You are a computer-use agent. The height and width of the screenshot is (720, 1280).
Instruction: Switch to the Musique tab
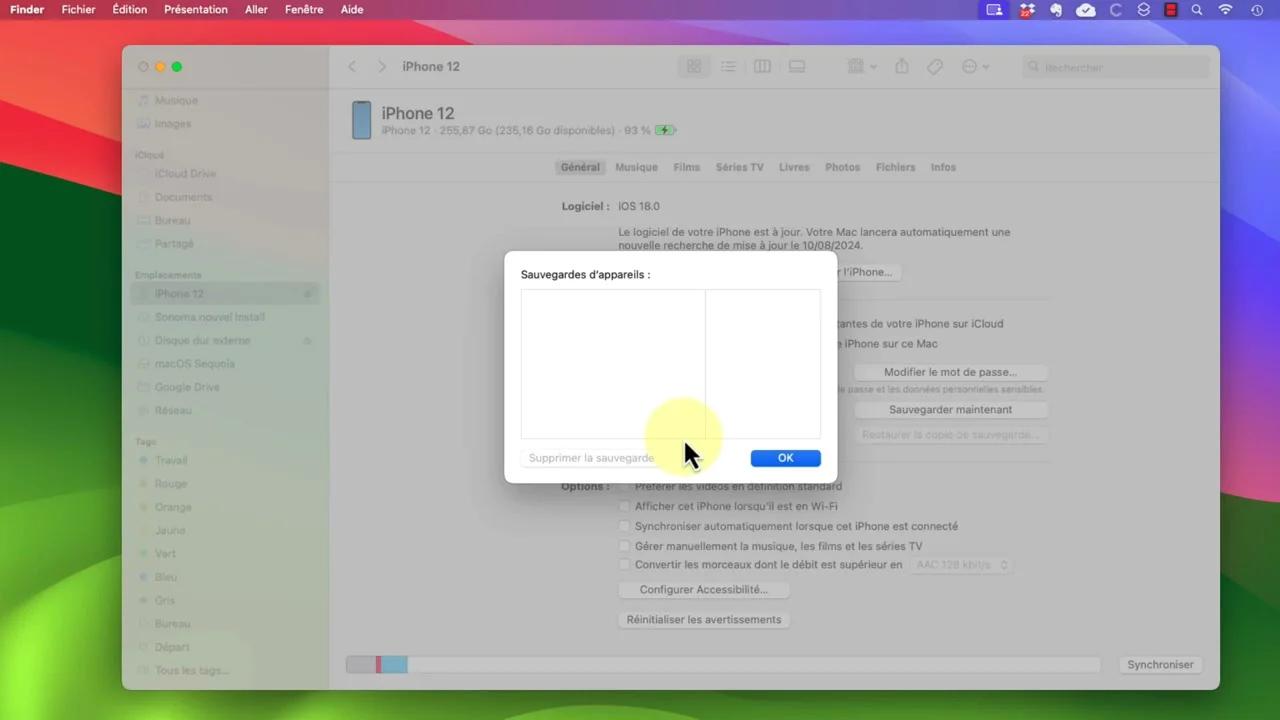pos(636,167)
